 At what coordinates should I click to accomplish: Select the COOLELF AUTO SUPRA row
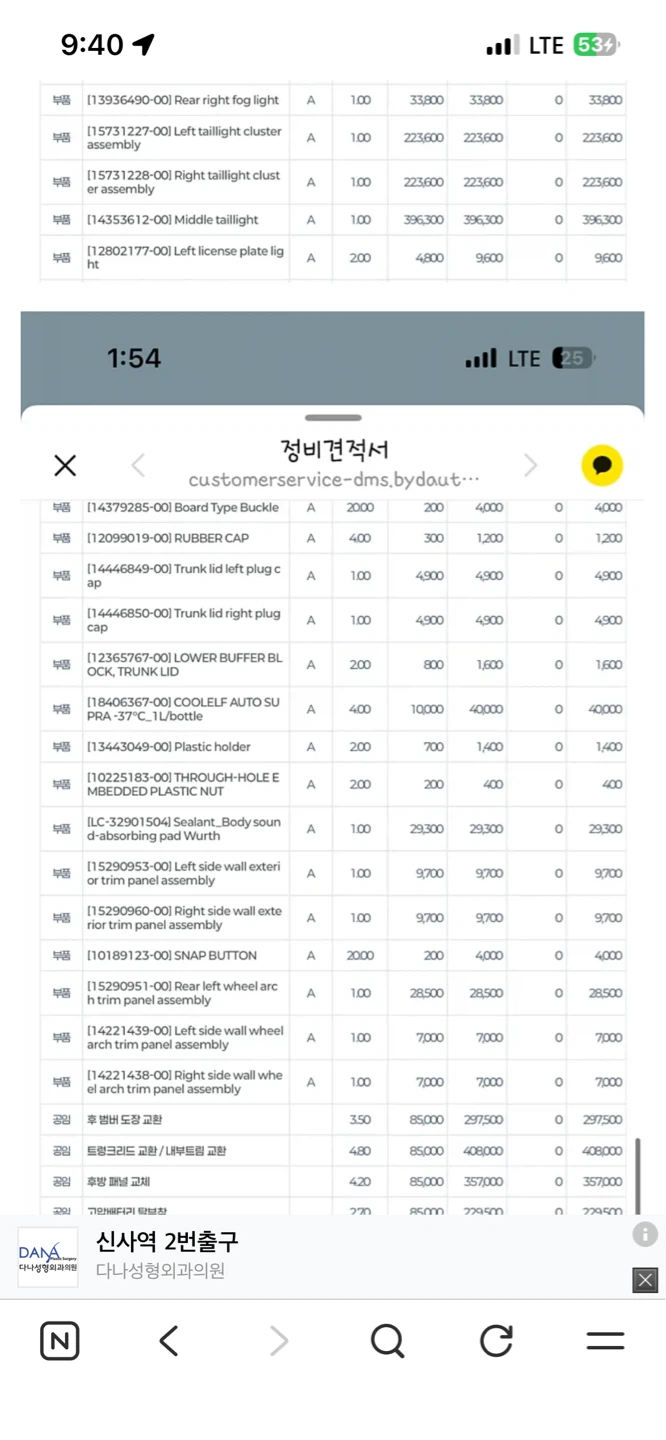pyautogui.click(x=333, y=709)
